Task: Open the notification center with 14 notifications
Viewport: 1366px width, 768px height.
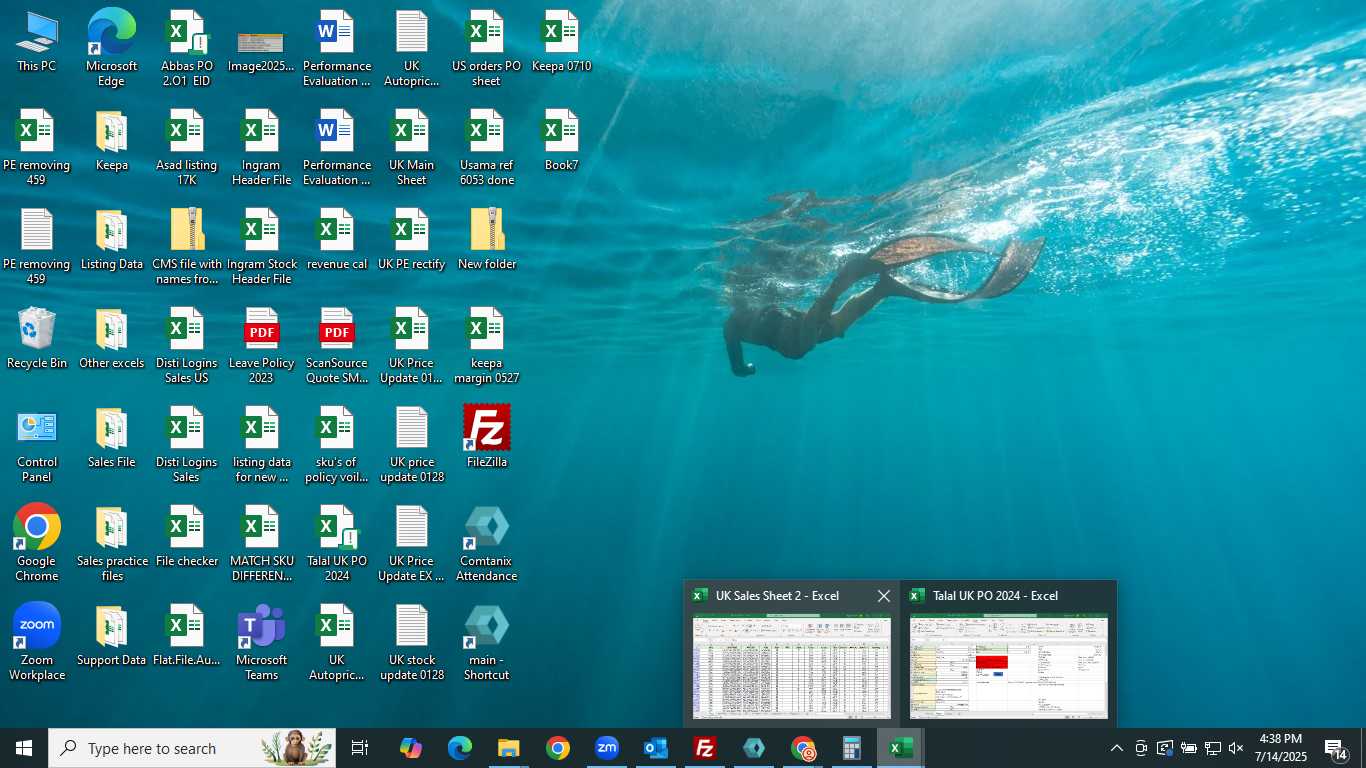Action: pyautogui.click(x=1336, y=748)
